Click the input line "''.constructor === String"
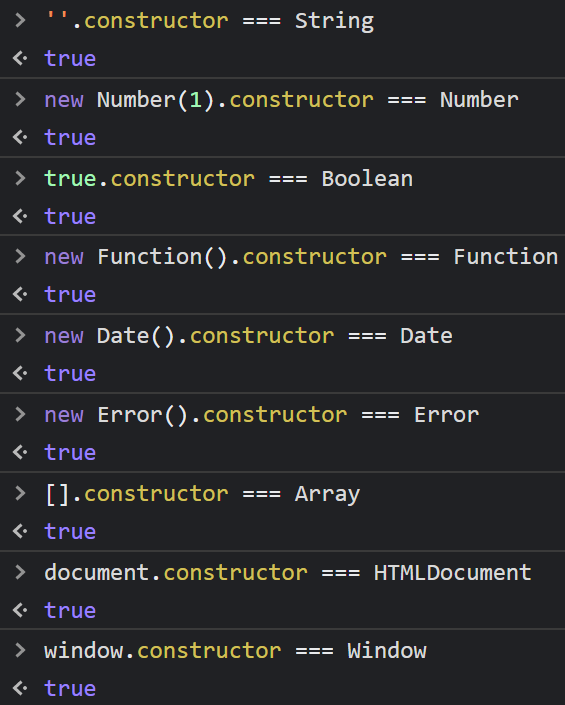Image resolution: width=565 pixels, height=705 pixels. 209,21
